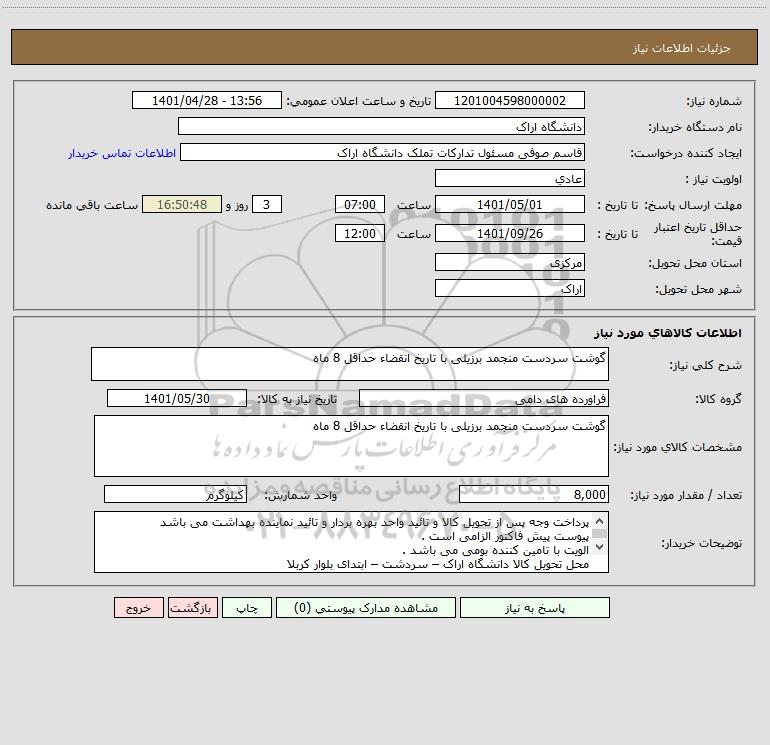Screen dimensions: 770x745
Task: Click the label مهلت ارسال پاسخ
Action: tap(693, 205)
